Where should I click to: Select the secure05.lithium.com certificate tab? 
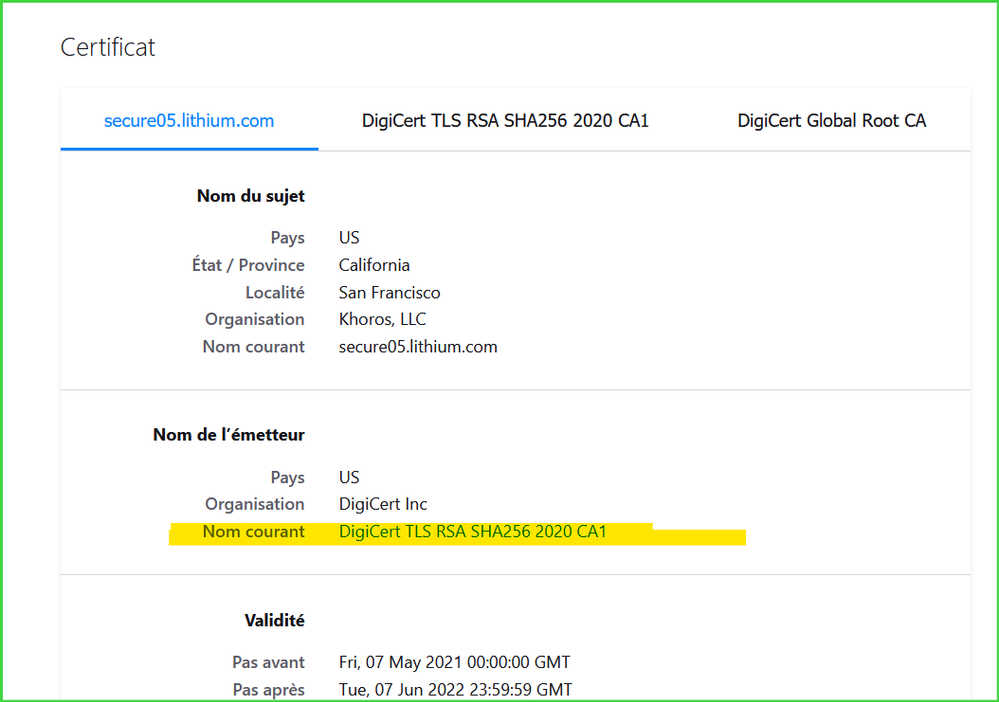click(x=189, y=120)
